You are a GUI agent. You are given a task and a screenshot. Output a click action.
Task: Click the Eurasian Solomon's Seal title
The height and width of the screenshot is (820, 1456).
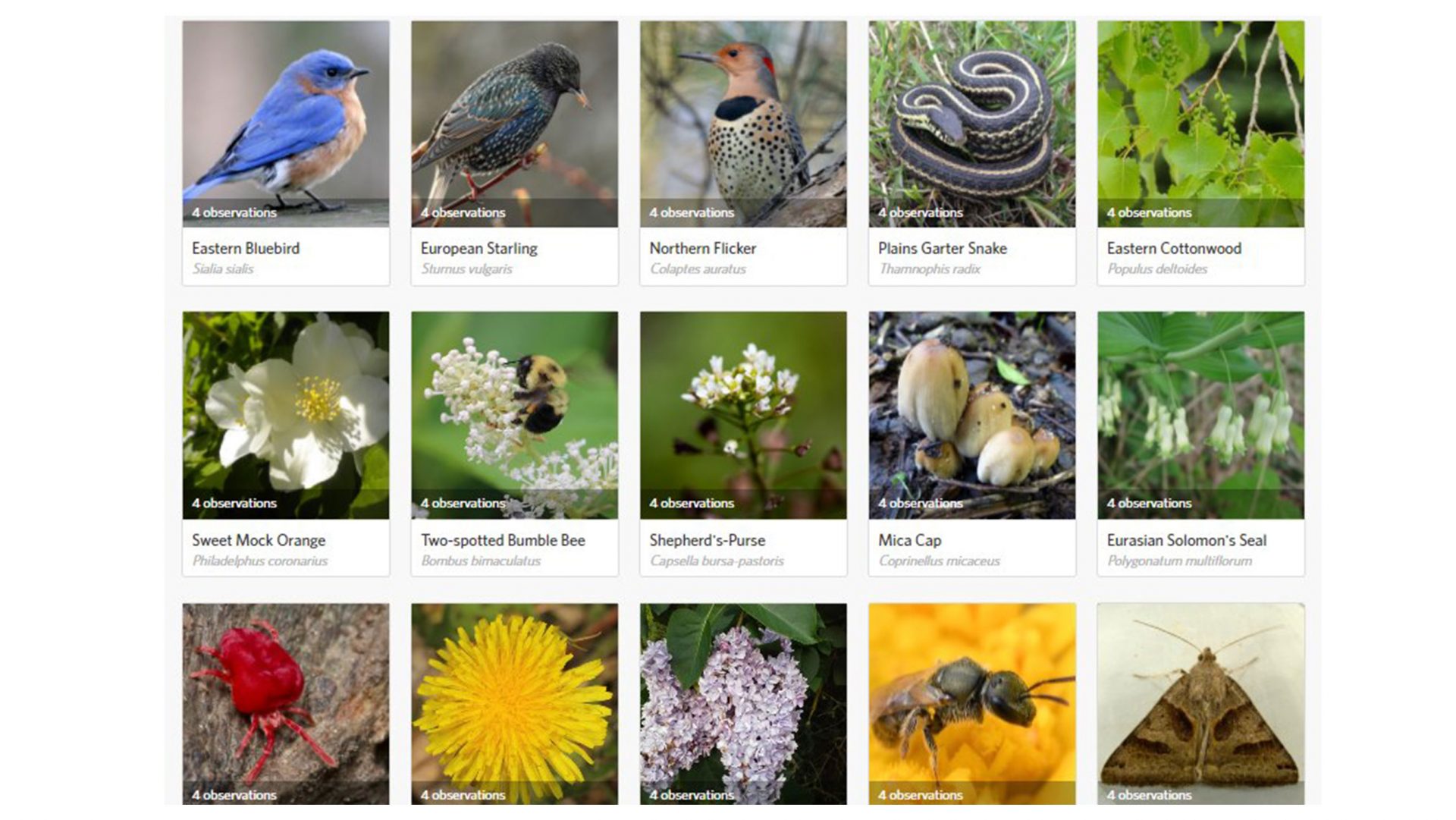pos(1187,540)
